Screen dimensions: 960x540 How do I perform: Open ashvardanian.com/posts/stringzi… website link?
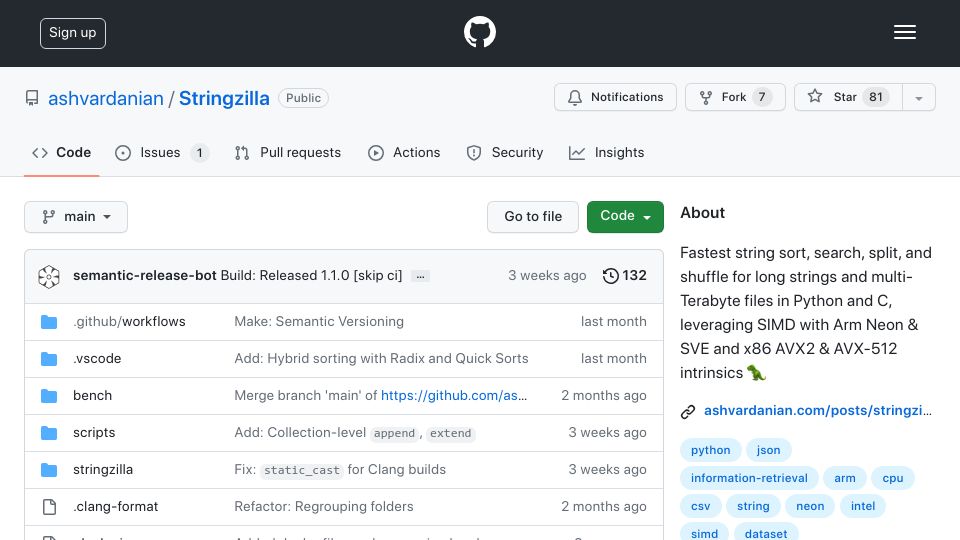coord(817,410)
